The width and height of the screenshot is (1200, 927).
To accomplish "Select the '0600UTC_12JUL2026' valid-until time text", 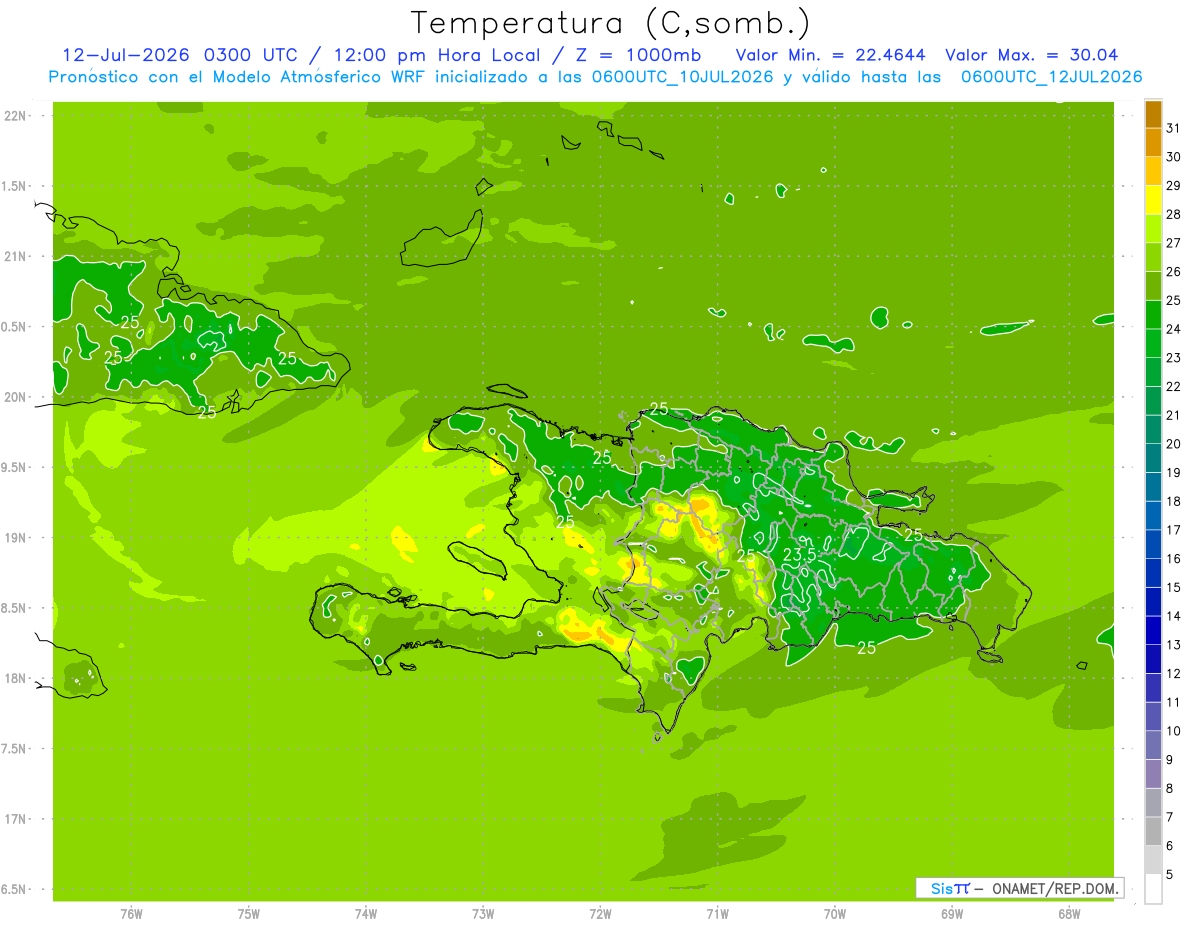I will (1051, 76).
